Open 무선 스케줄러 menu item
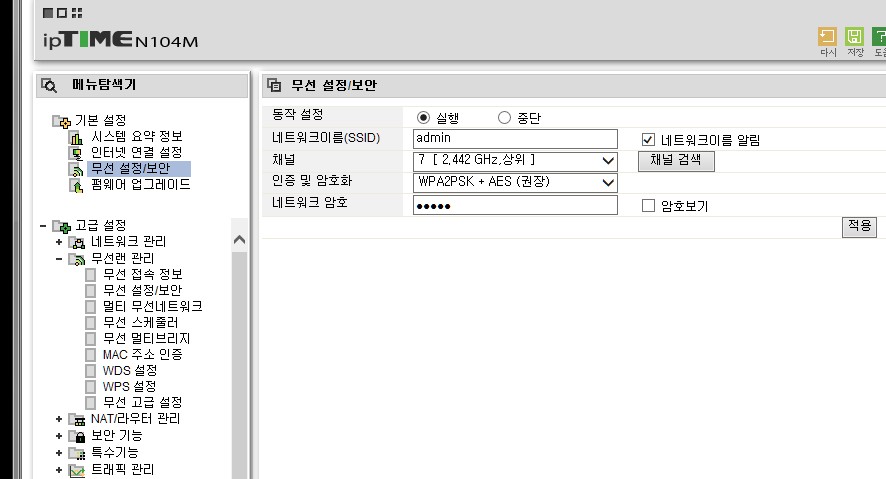 141,323
